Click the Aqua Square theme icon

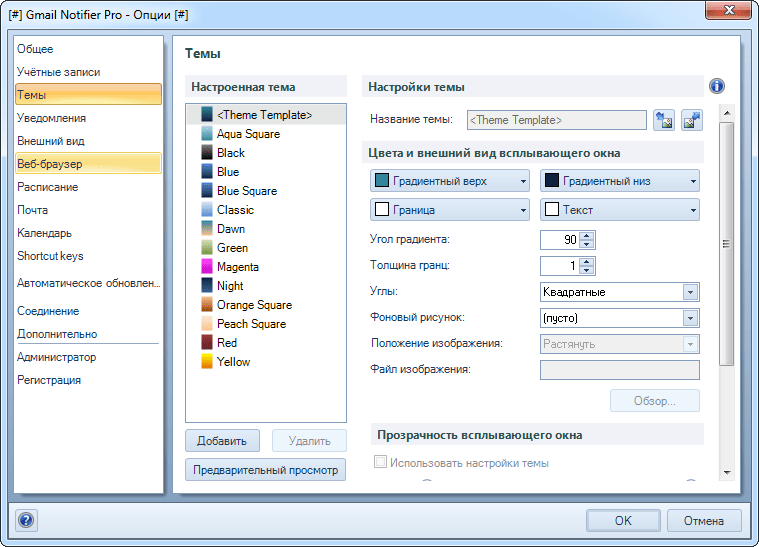point(207,134)
